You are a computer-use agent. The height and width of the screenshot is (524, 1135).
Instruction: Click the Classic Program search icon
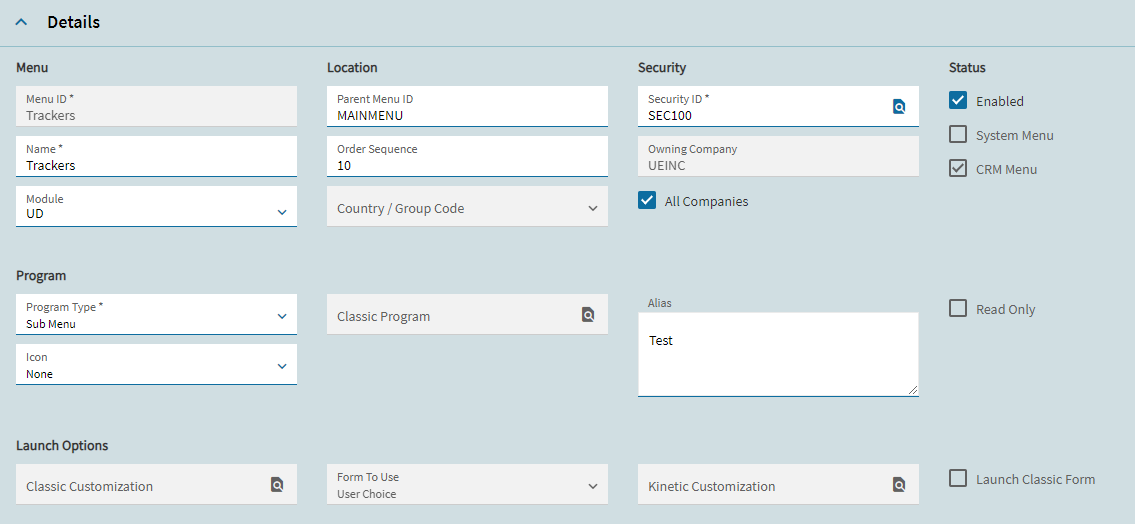click(588, 314)
